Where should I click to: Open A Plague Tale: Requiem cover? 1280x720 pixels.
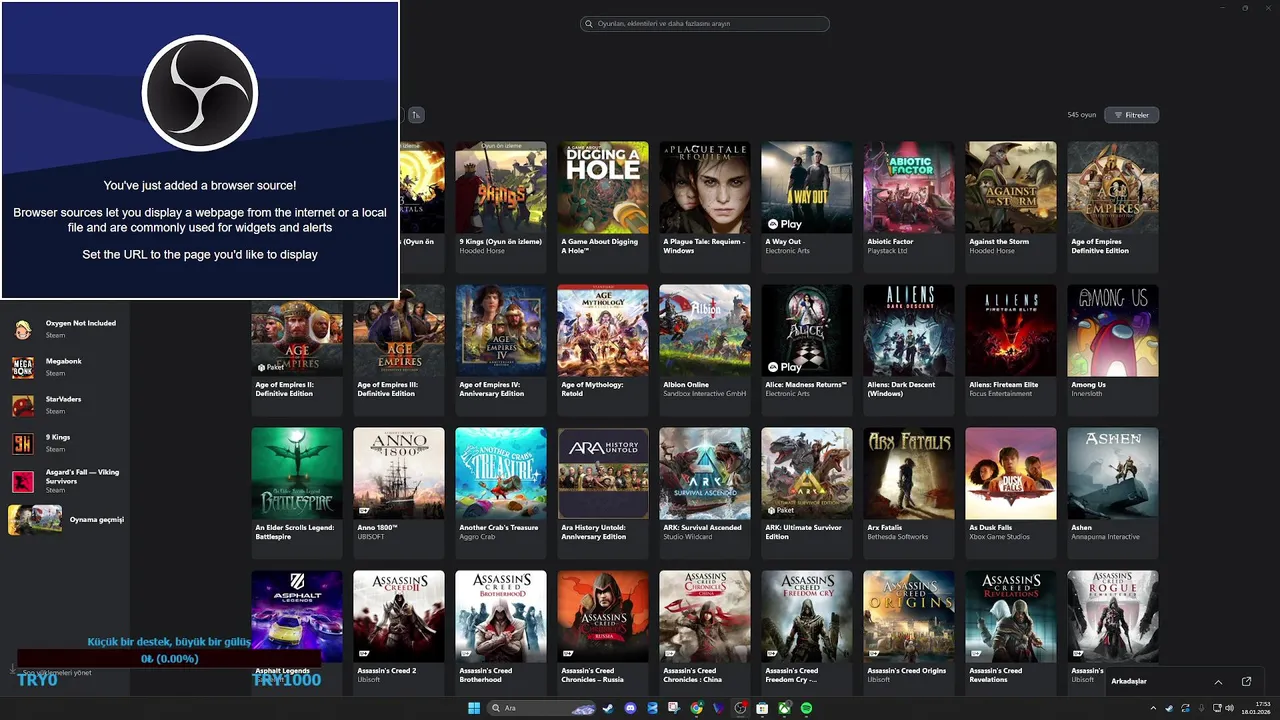705,187
